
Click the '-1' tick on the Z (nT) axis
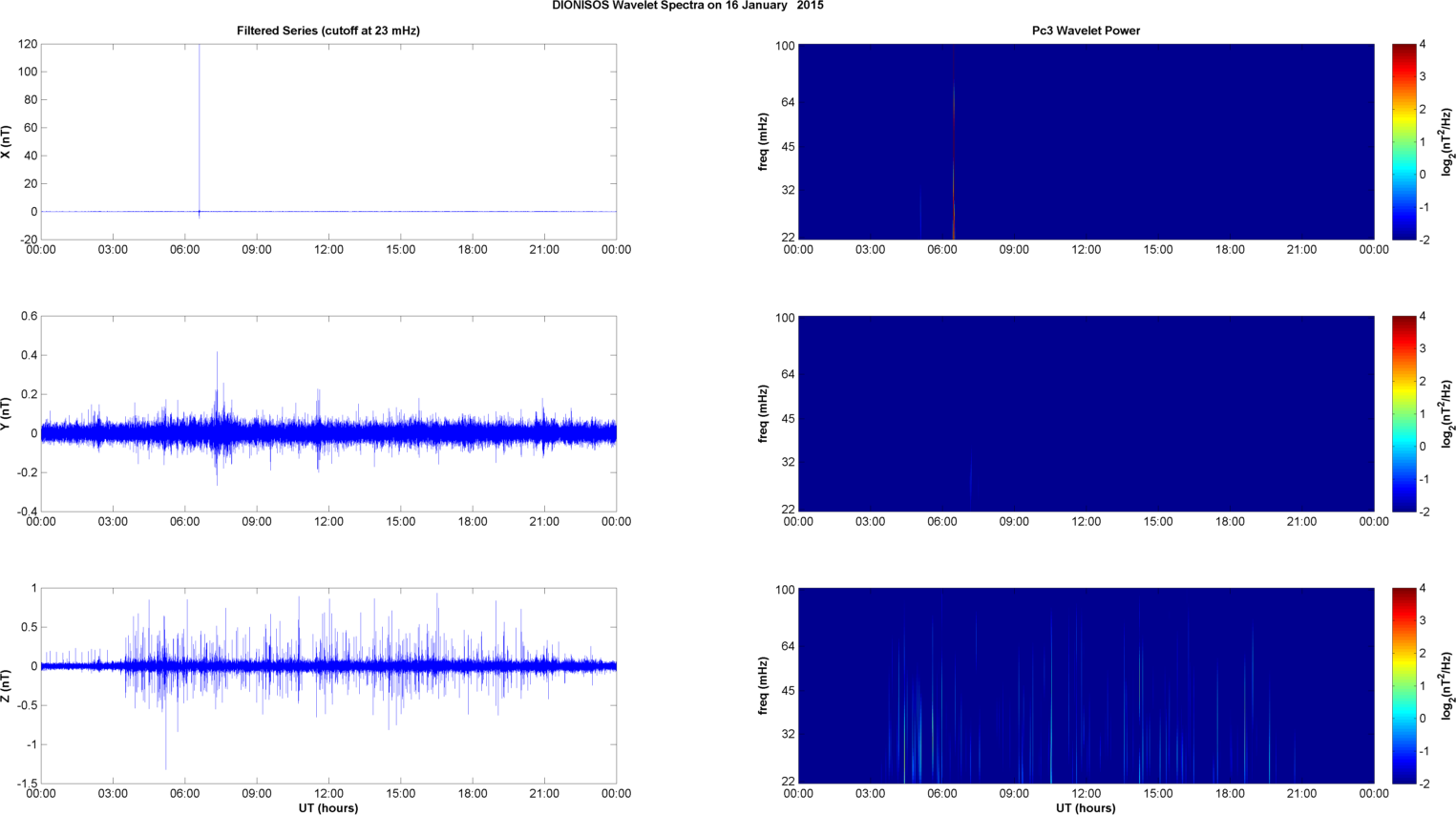(x=31, y=744)
